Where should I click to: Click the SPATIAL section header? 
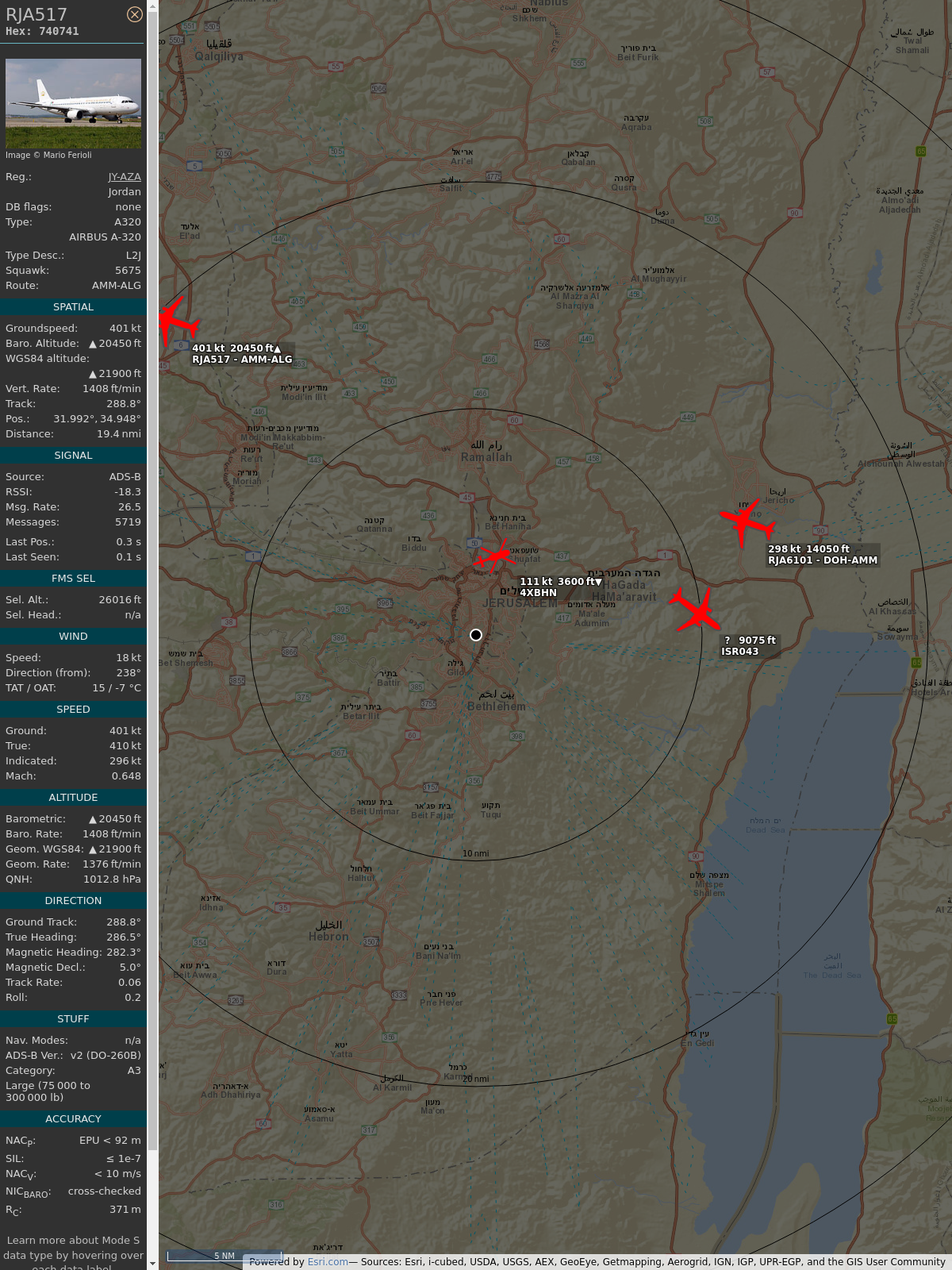point(73,307)
